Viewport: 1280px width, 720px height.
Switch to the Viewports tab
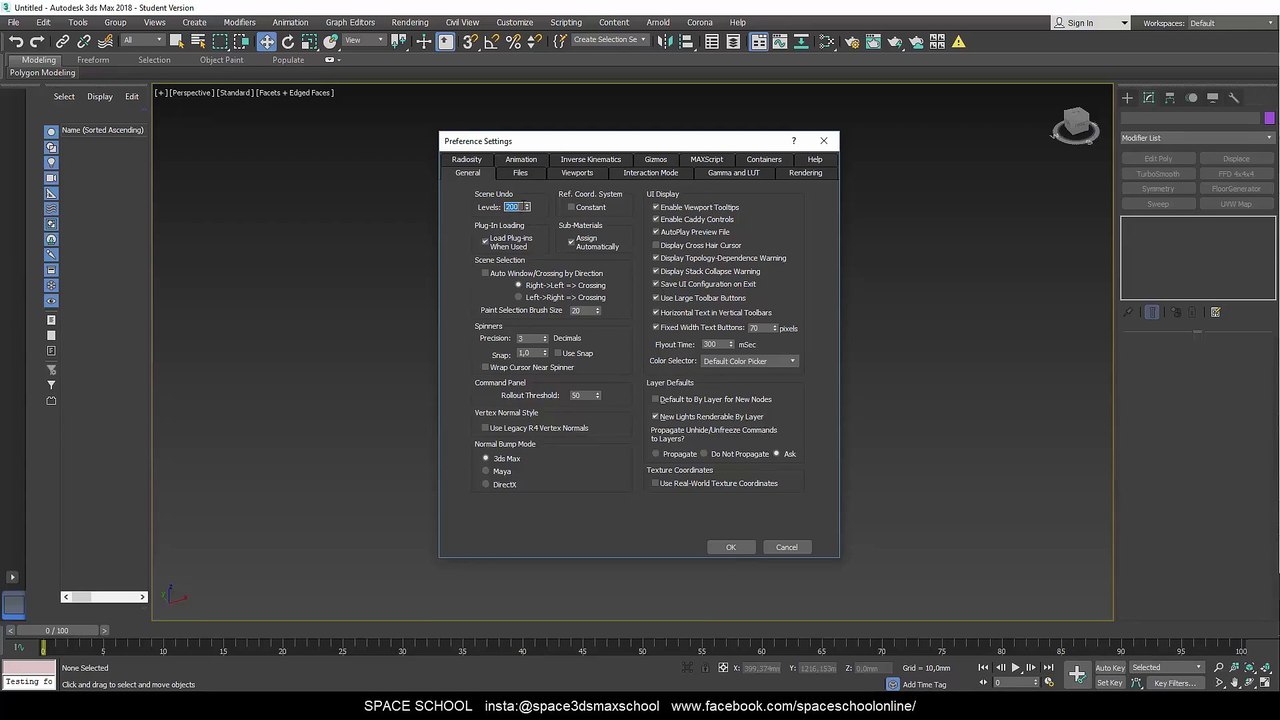point(577,173)
